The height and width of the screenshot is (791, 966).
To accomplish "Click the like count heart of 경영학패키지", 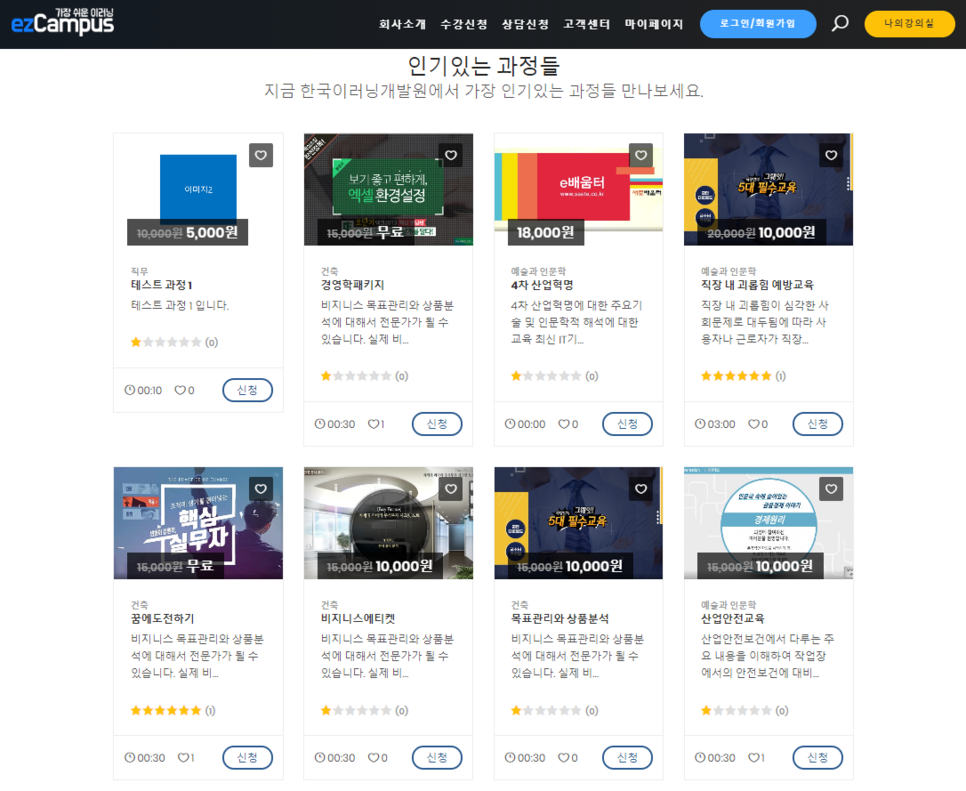I will tap(373, 424).
